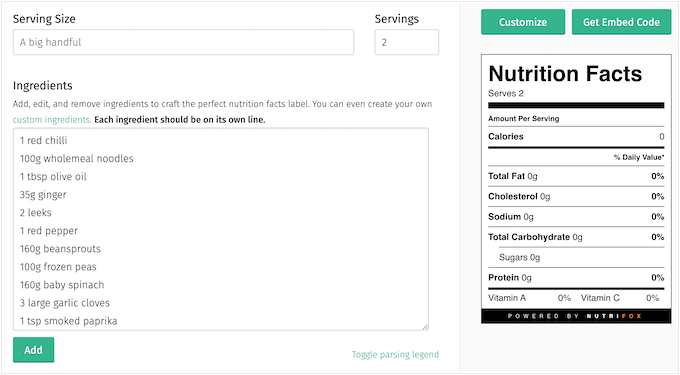Screen dimensions: 680x375
Task: Click the Vitamin C value
Action: click(x=653, y=298)
